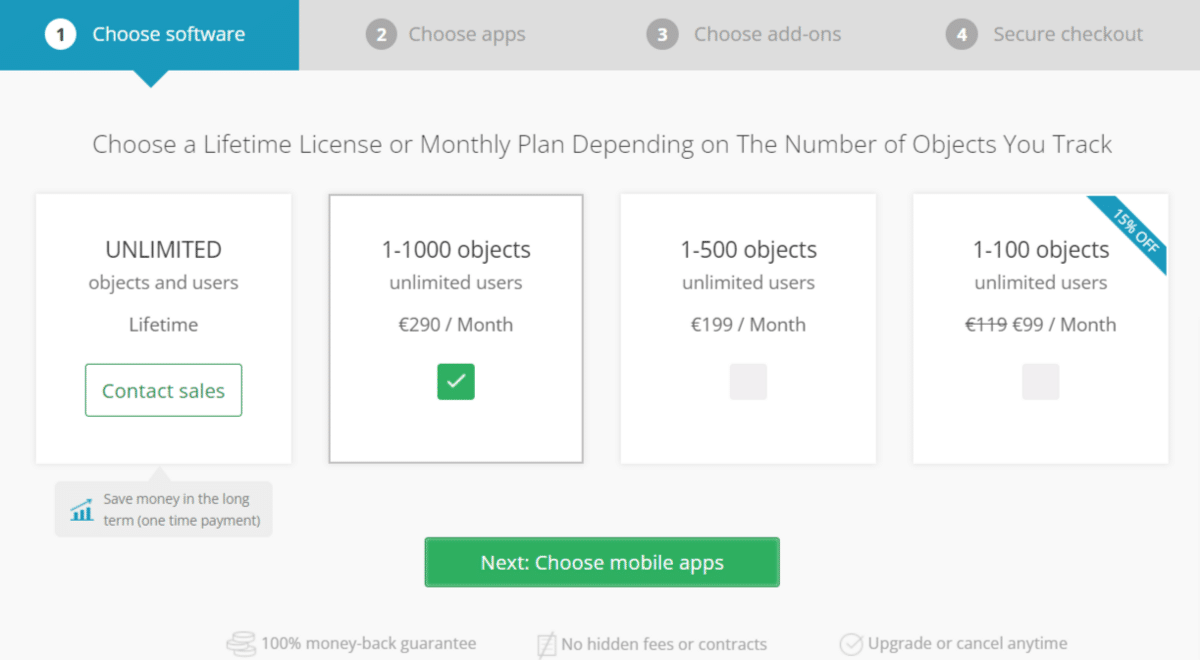Go to the Choose apps step
Screen dimensions: 1200x660
tap(467, 35)
